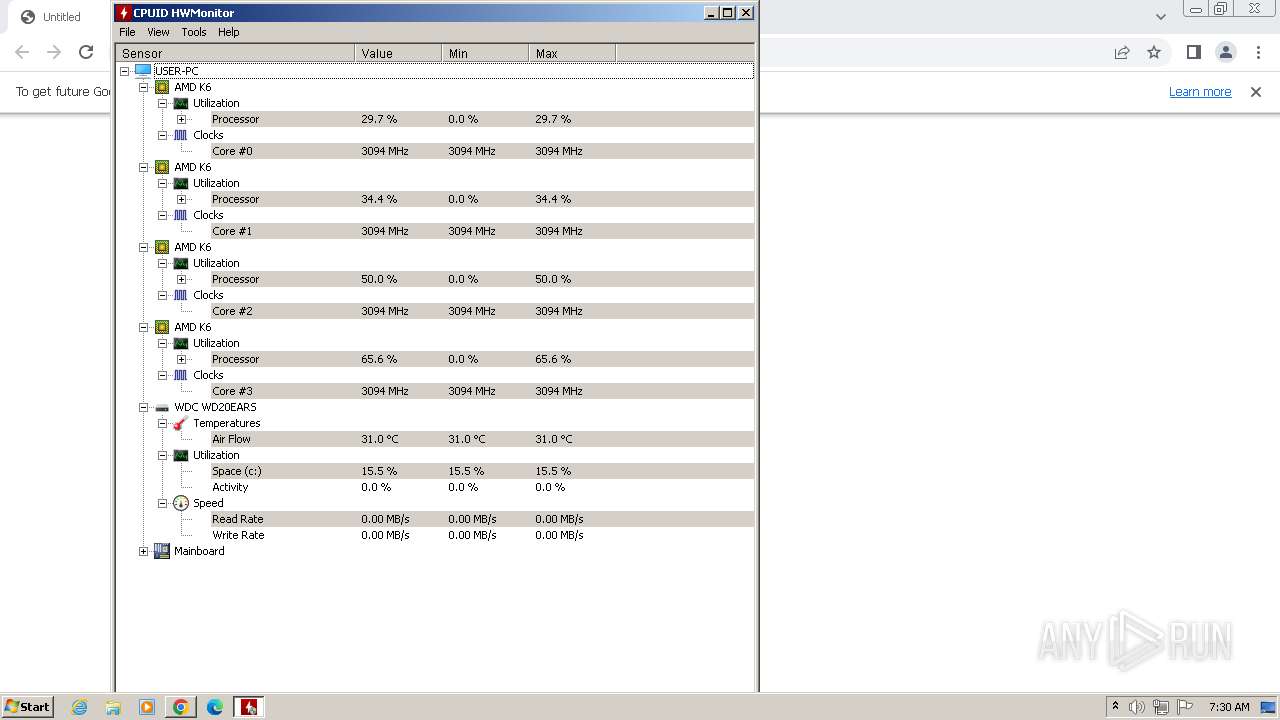Click HWMonitor taskbar button

pyautogui.click(x=248, y=707)
